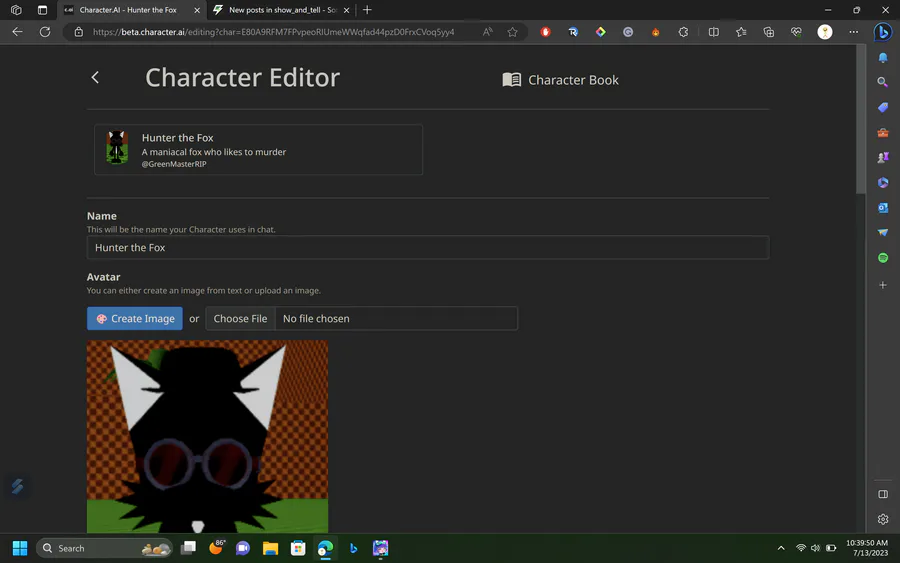Click the floating blue extension icon at left edge
This screenshot has height=563, width=900.
click(17, 486)
